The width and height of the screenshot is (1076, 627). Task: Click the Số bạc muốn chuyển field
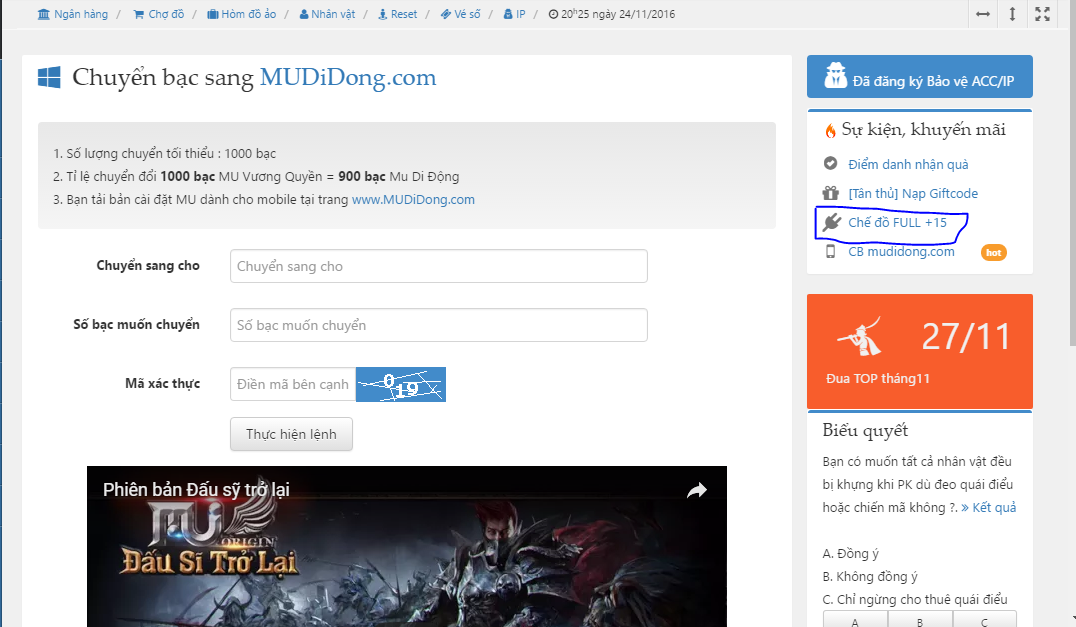(x=438, y=325)
